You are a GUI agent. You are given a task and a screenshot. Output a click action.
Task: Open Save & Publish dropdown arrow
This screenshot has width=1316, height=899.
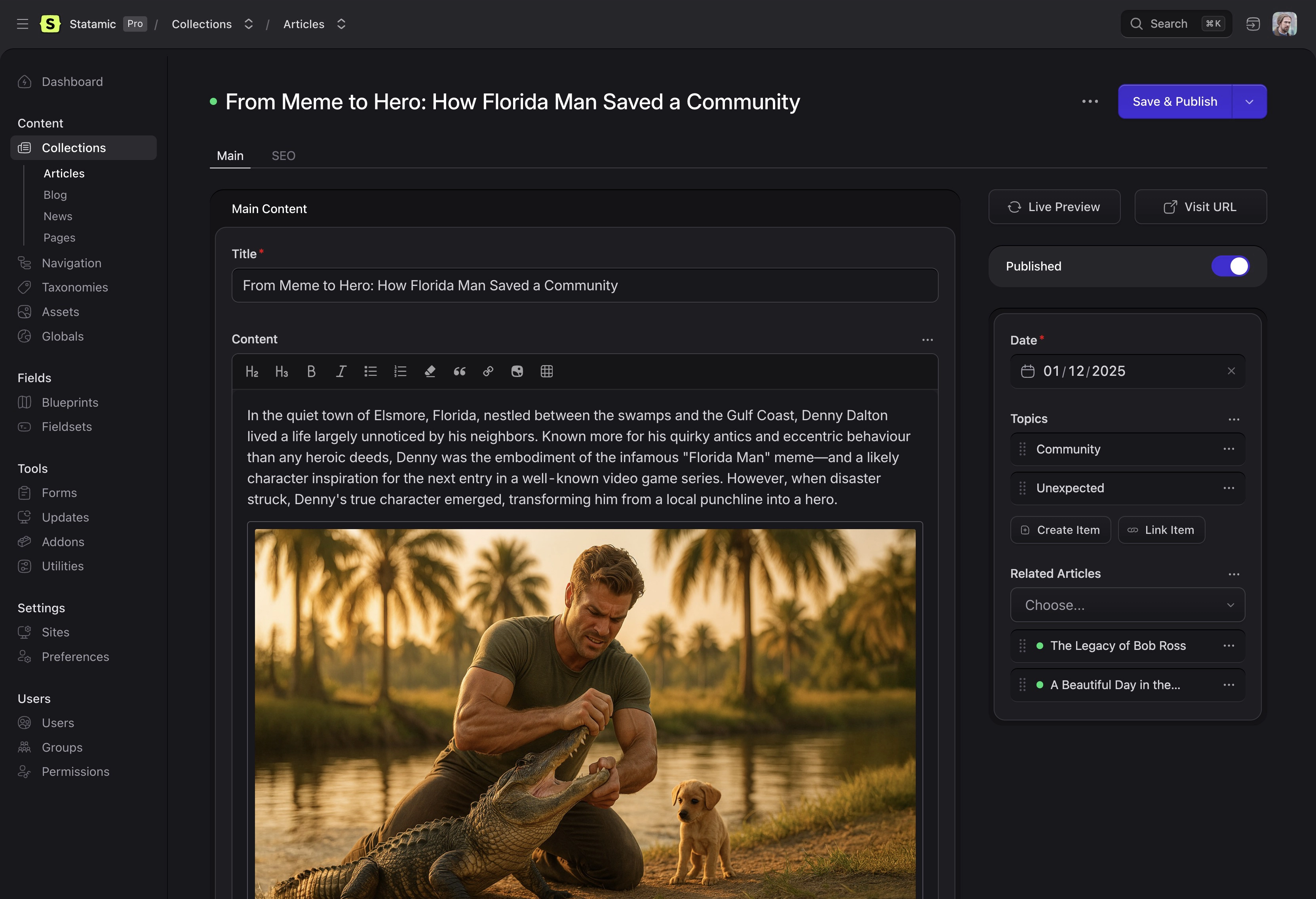(1249, 102)
